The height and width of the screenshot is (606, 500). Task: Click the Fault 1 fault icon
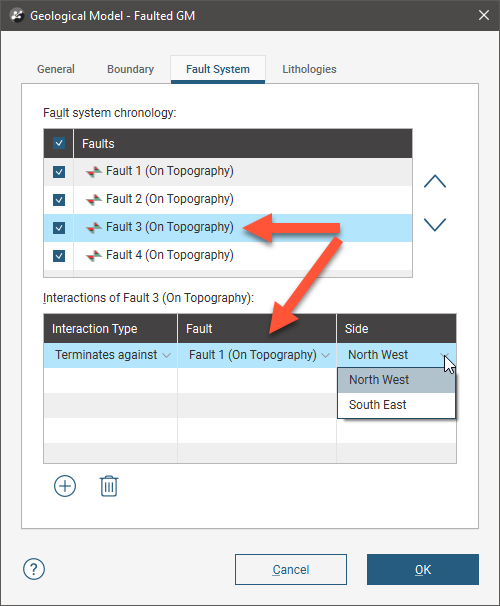pos(94,171)
